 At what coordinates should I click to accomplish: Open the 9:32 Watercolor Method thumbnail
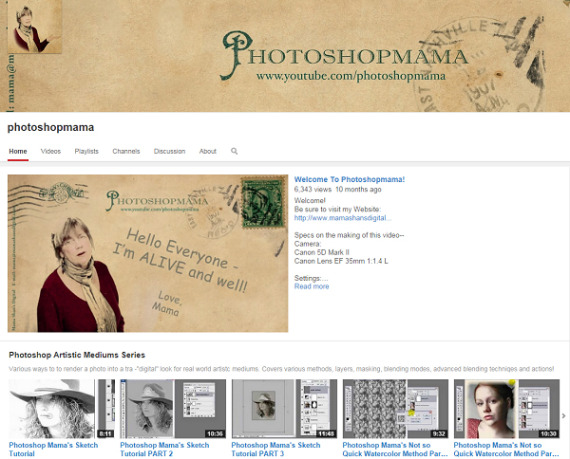click(x=396, y=408)
